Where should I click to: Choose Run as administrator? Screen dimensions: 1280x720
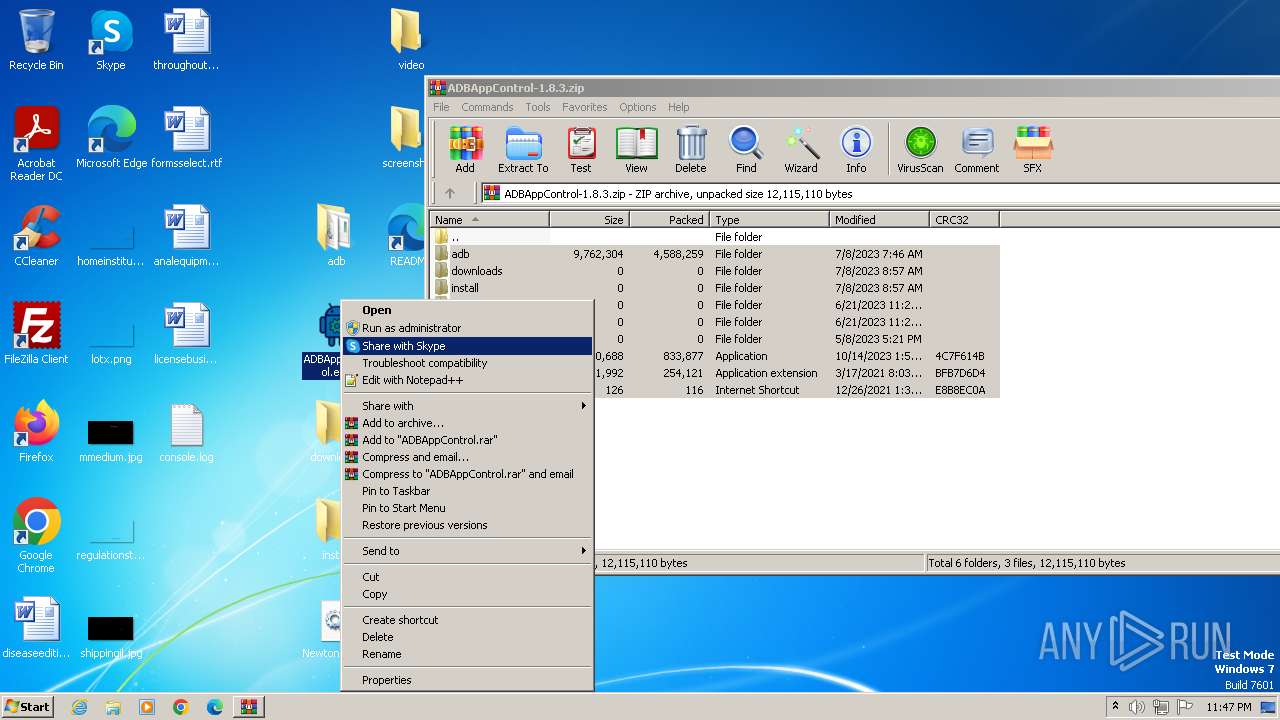467,328
